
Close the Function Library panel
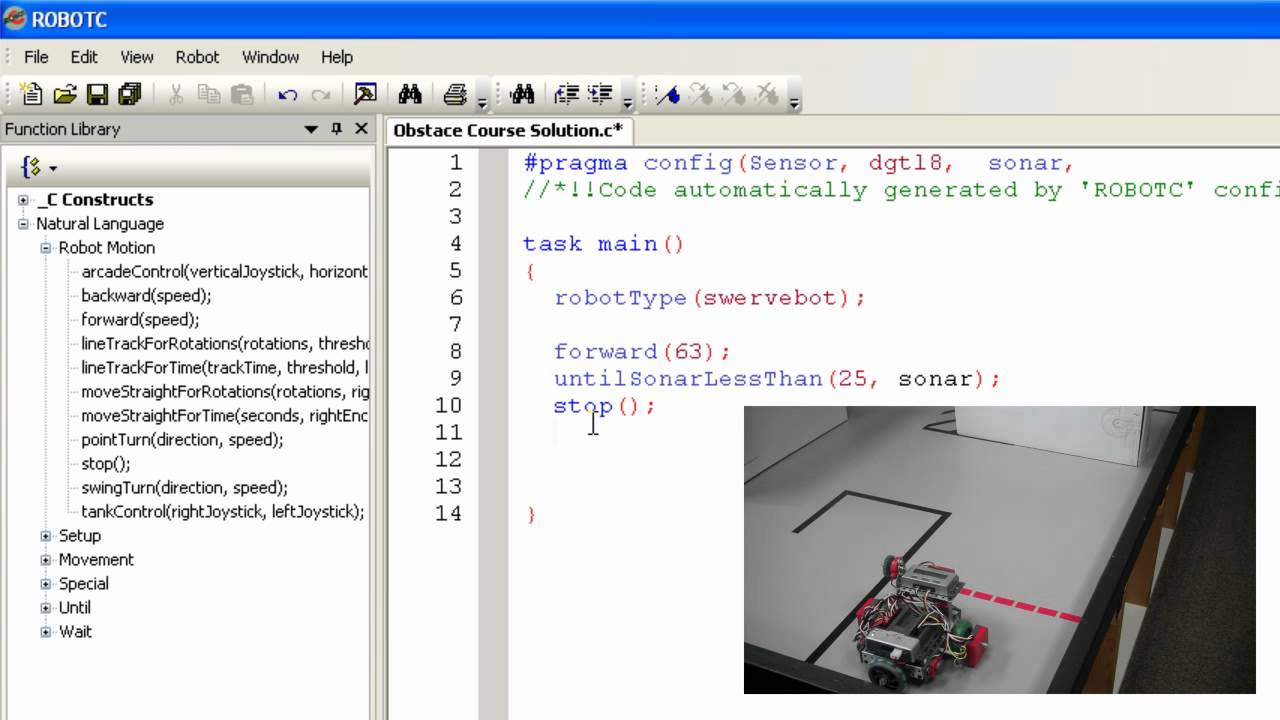[362, 129]
